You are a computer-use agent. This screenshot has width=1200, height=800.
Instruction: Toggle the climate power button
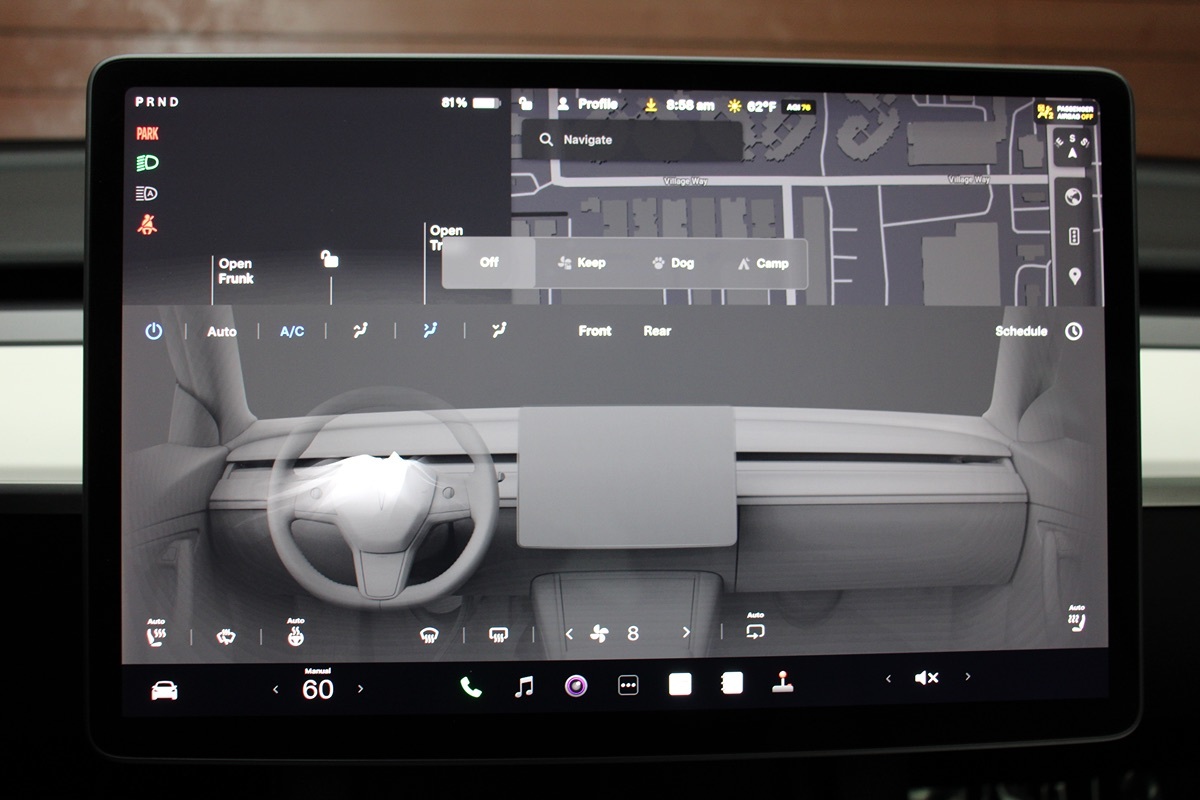pyautogui.click(x=153, y=331)
